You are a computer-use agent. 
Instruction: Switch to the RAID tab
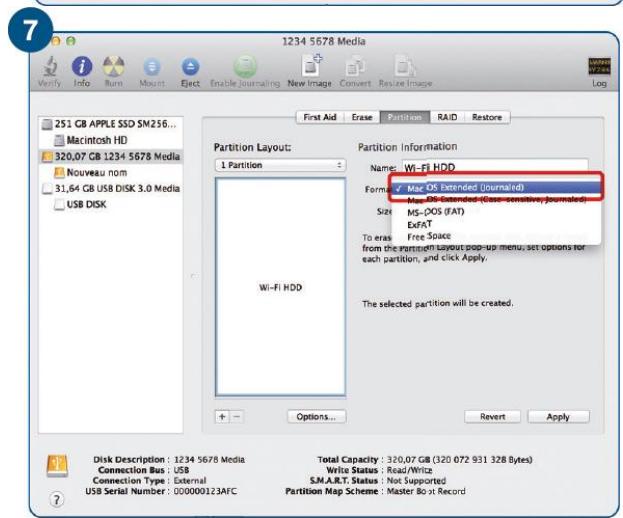click(447, 117)
